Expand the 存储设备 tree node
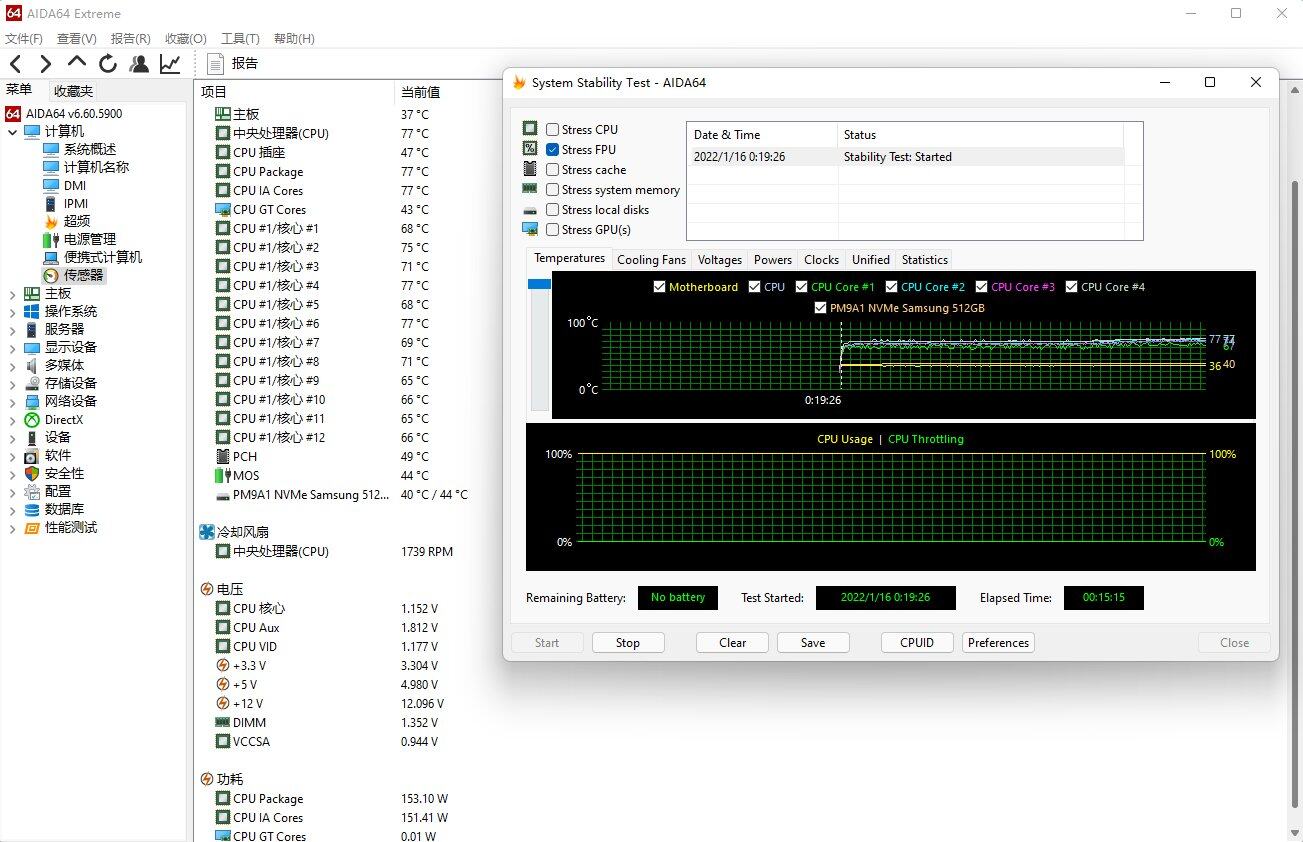The image size is (1303, 842). (x=12, y=384)
